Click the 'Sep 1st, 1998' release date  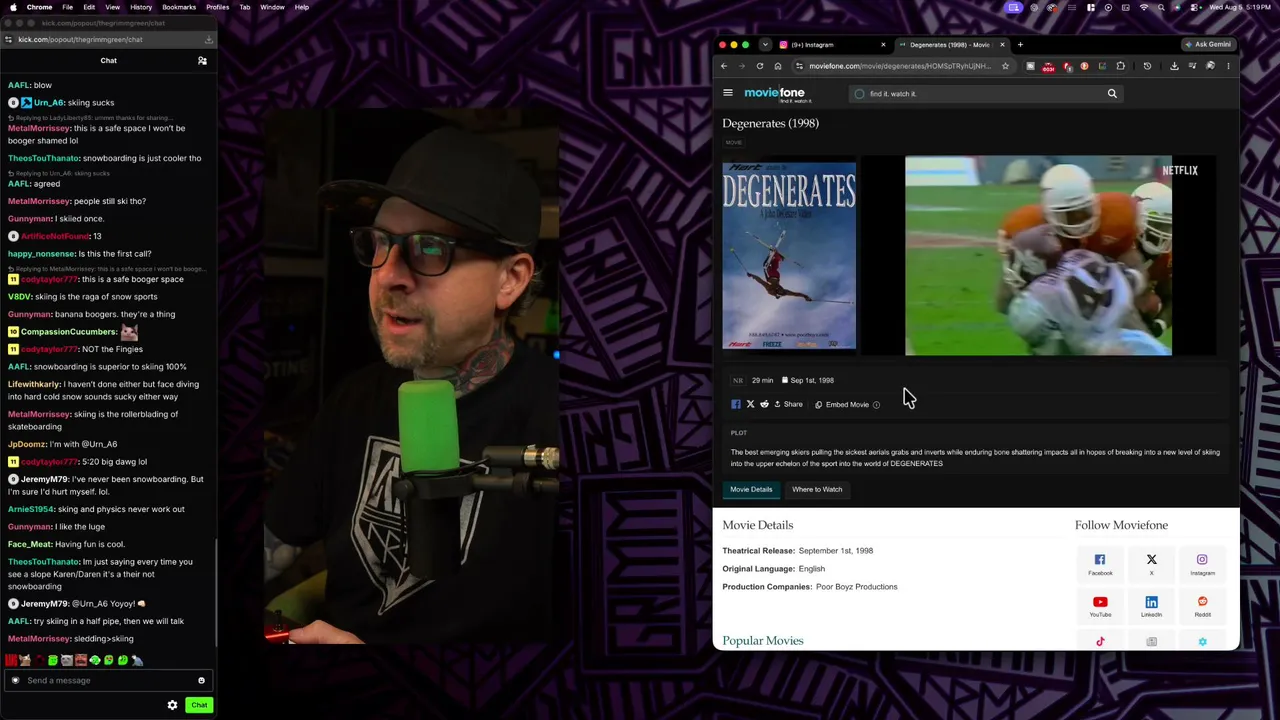click(812, 380)
